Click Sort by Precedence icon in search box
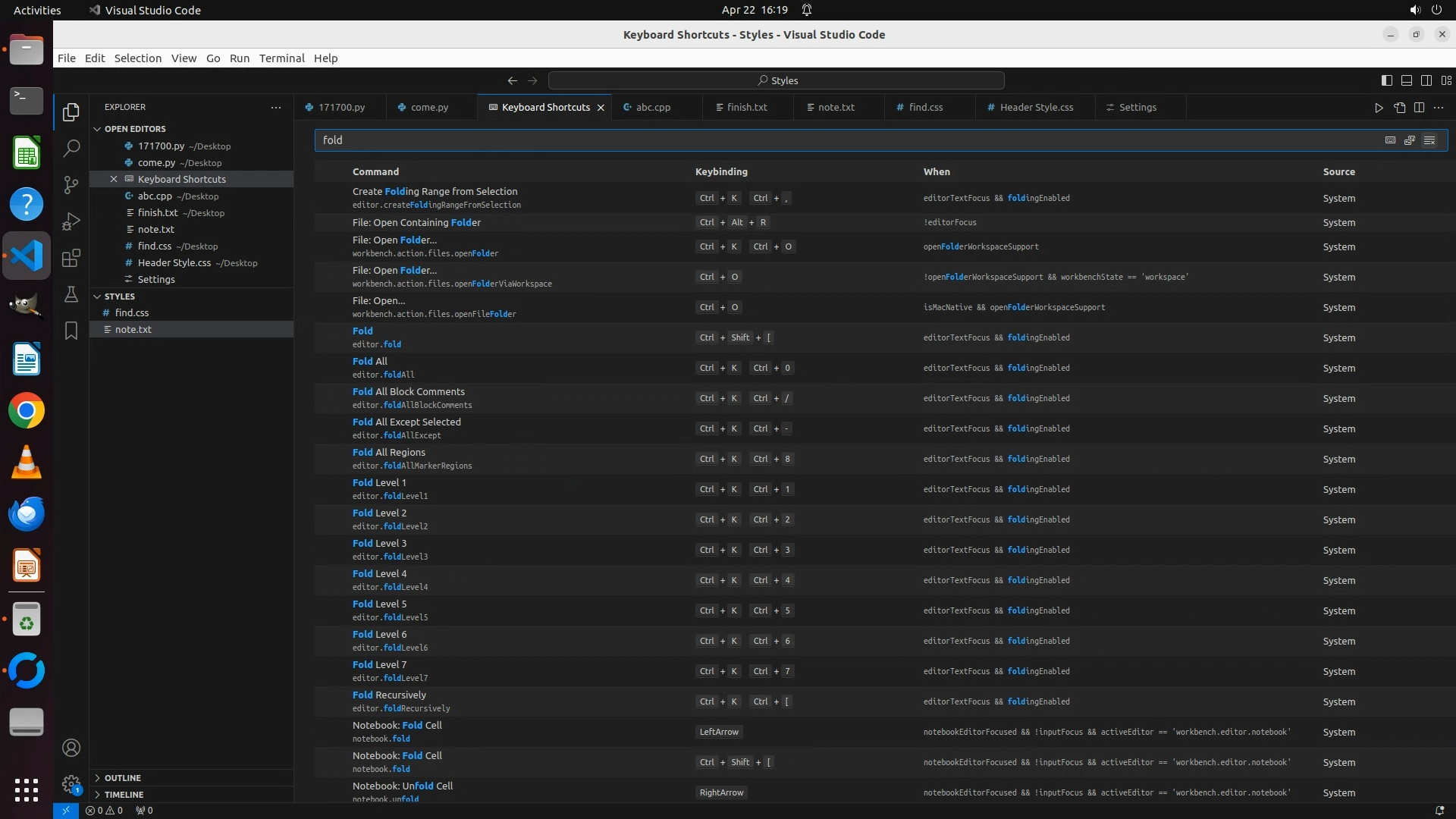Image resolution: width=1456 pixels, height=819 pixels. click(x=1410, y=140)
